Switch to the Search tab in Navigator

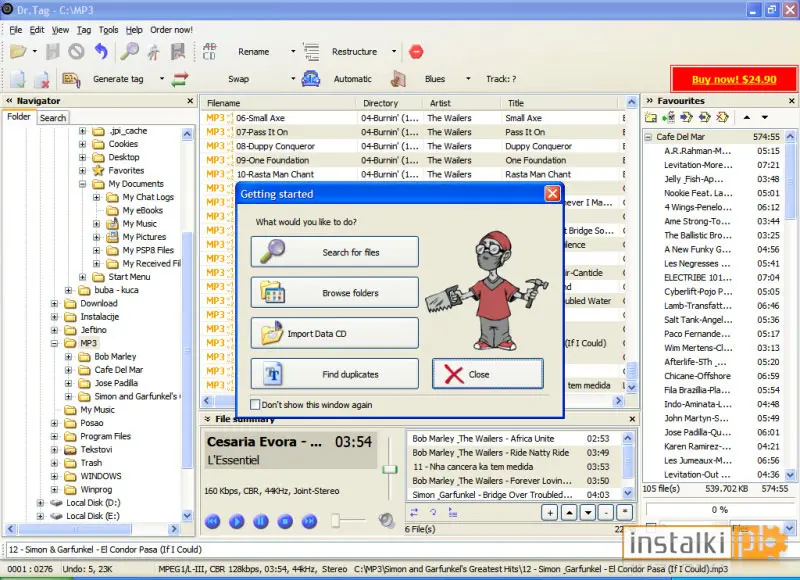(x=53, y=118)
